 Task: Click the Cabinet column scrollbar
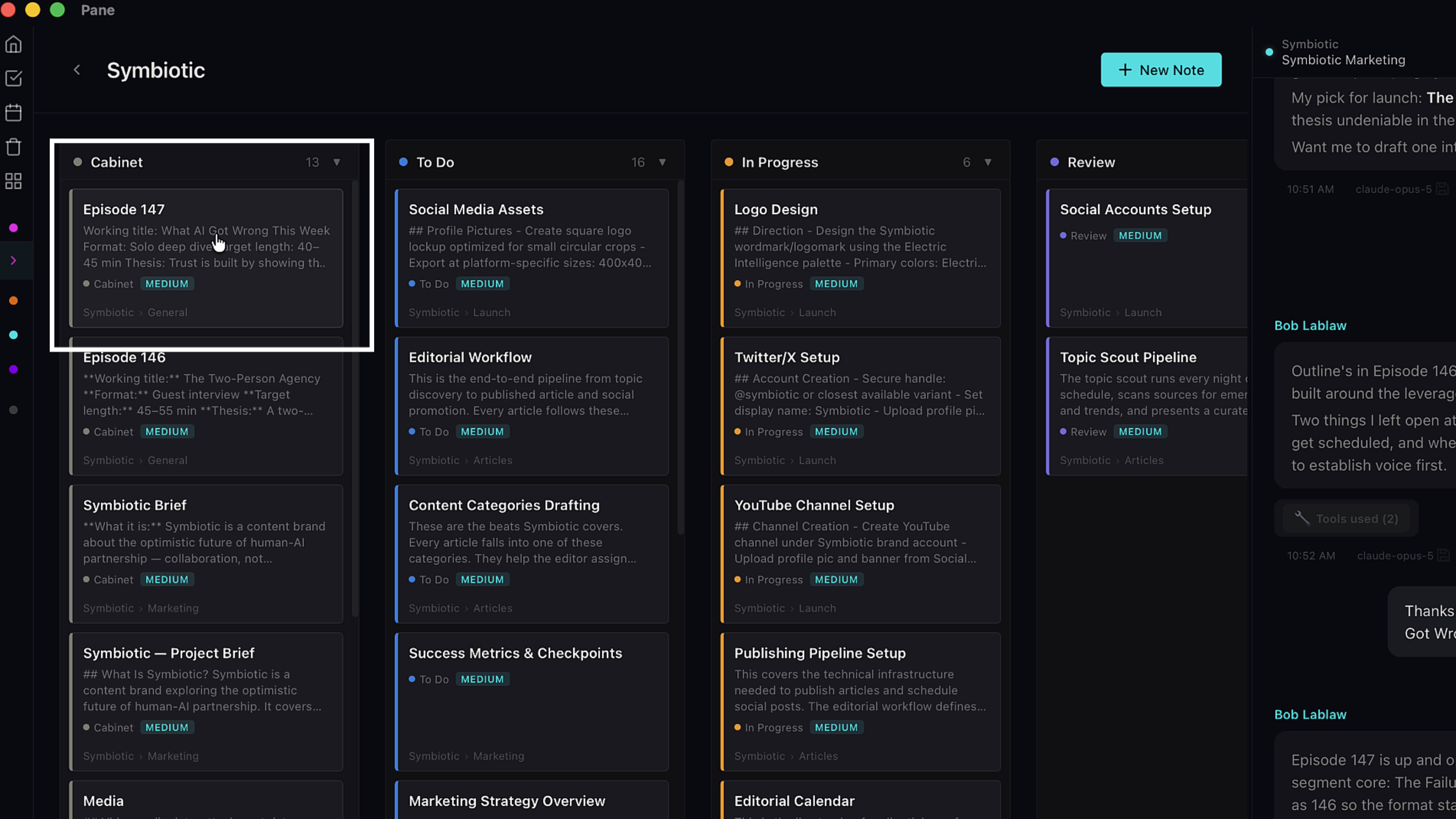click(x=355, y=398)
